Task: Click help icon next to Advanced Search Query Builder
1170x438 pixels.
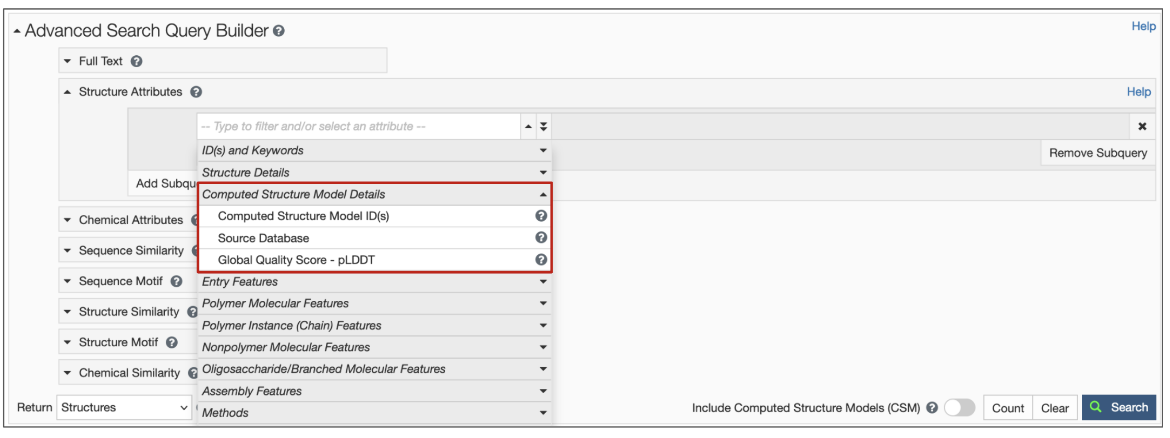Action: pyautogui.click(x=279, y=31)
